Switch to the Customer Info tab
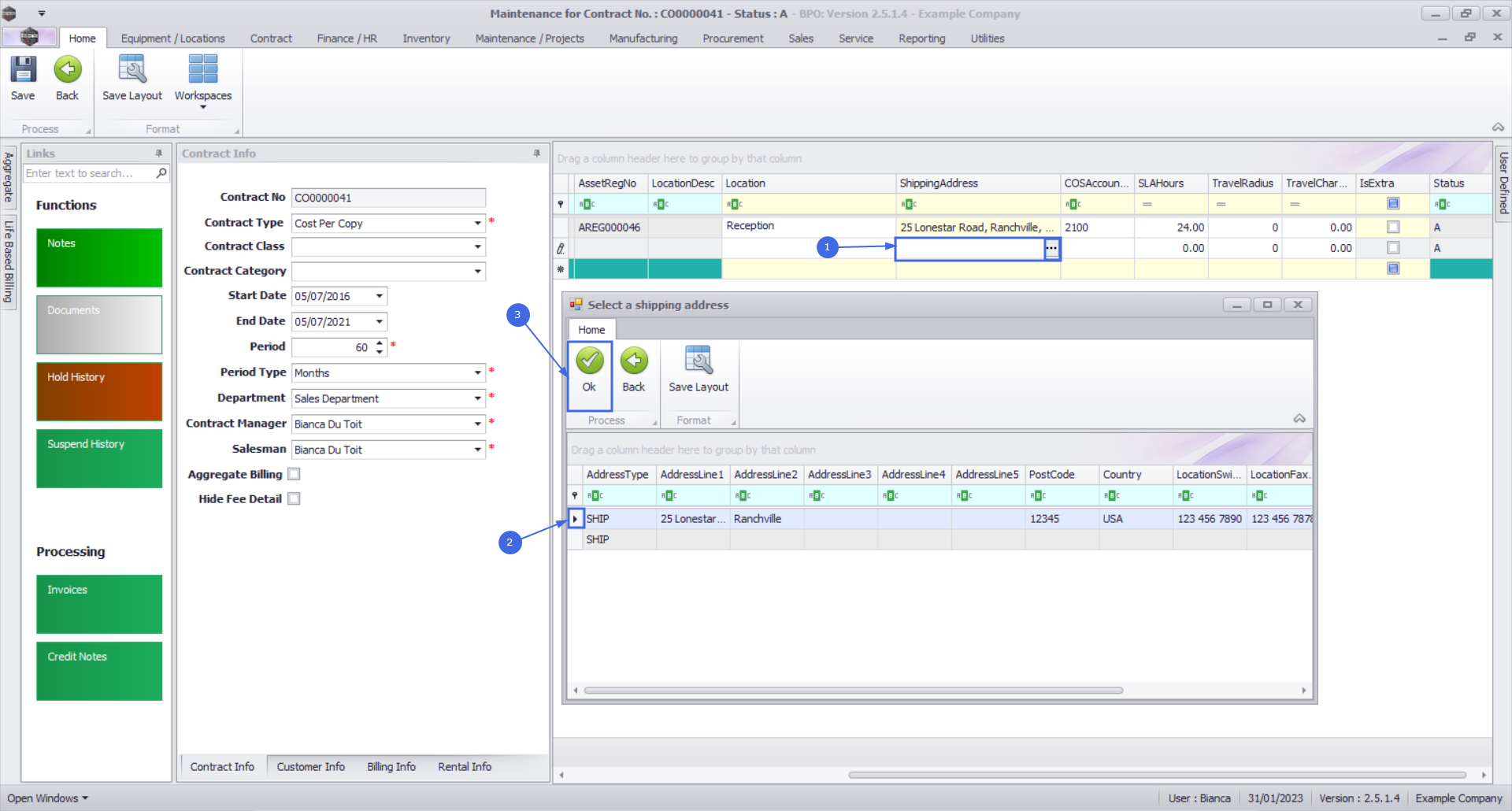 coord(311,767)
